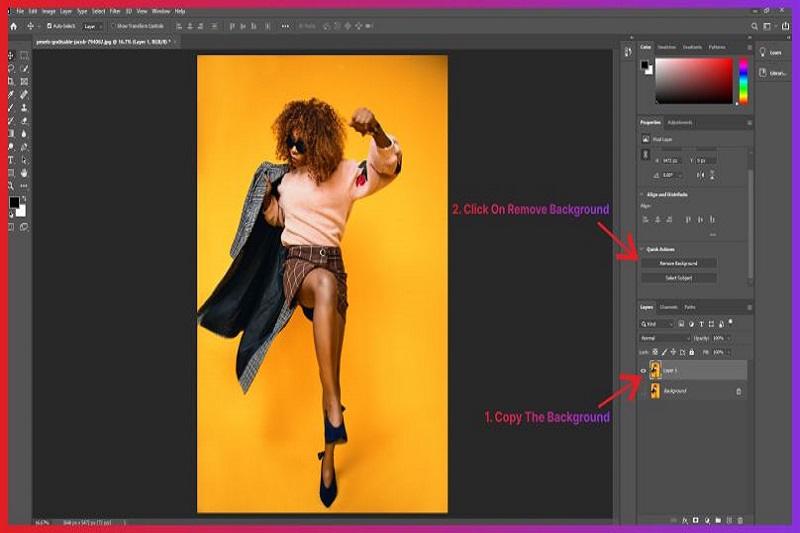
Task: Select the Clone Stamp tool
Action: coord(24,108)
